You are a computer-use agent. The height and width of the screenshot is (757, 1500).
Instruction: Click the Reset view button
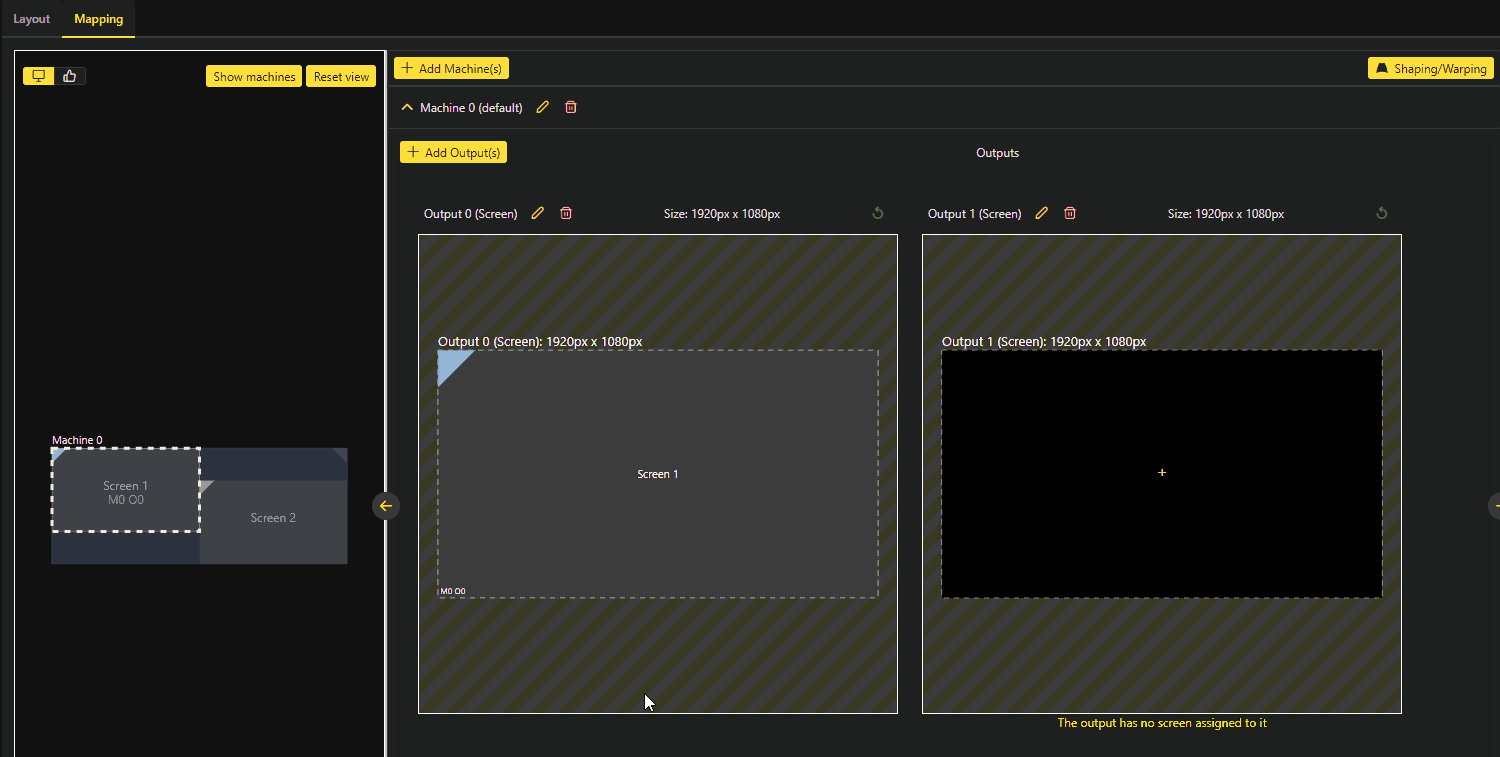341,76
